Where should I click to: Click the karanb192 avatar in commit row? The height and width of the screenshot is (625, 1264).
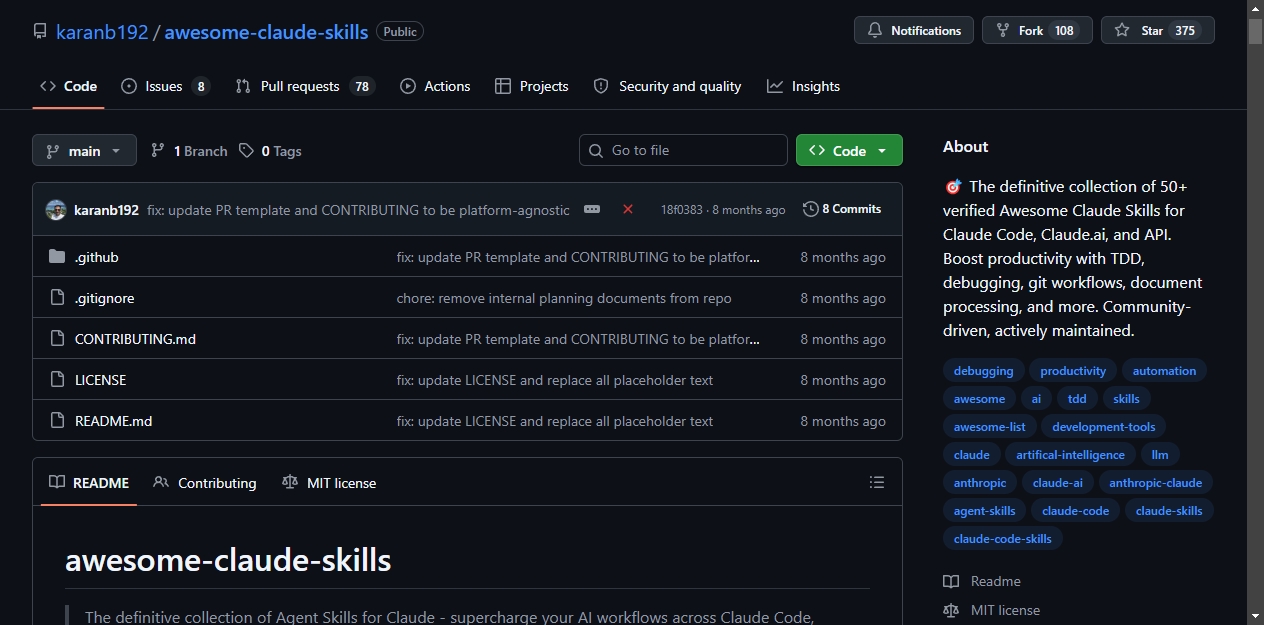[56, 210]
